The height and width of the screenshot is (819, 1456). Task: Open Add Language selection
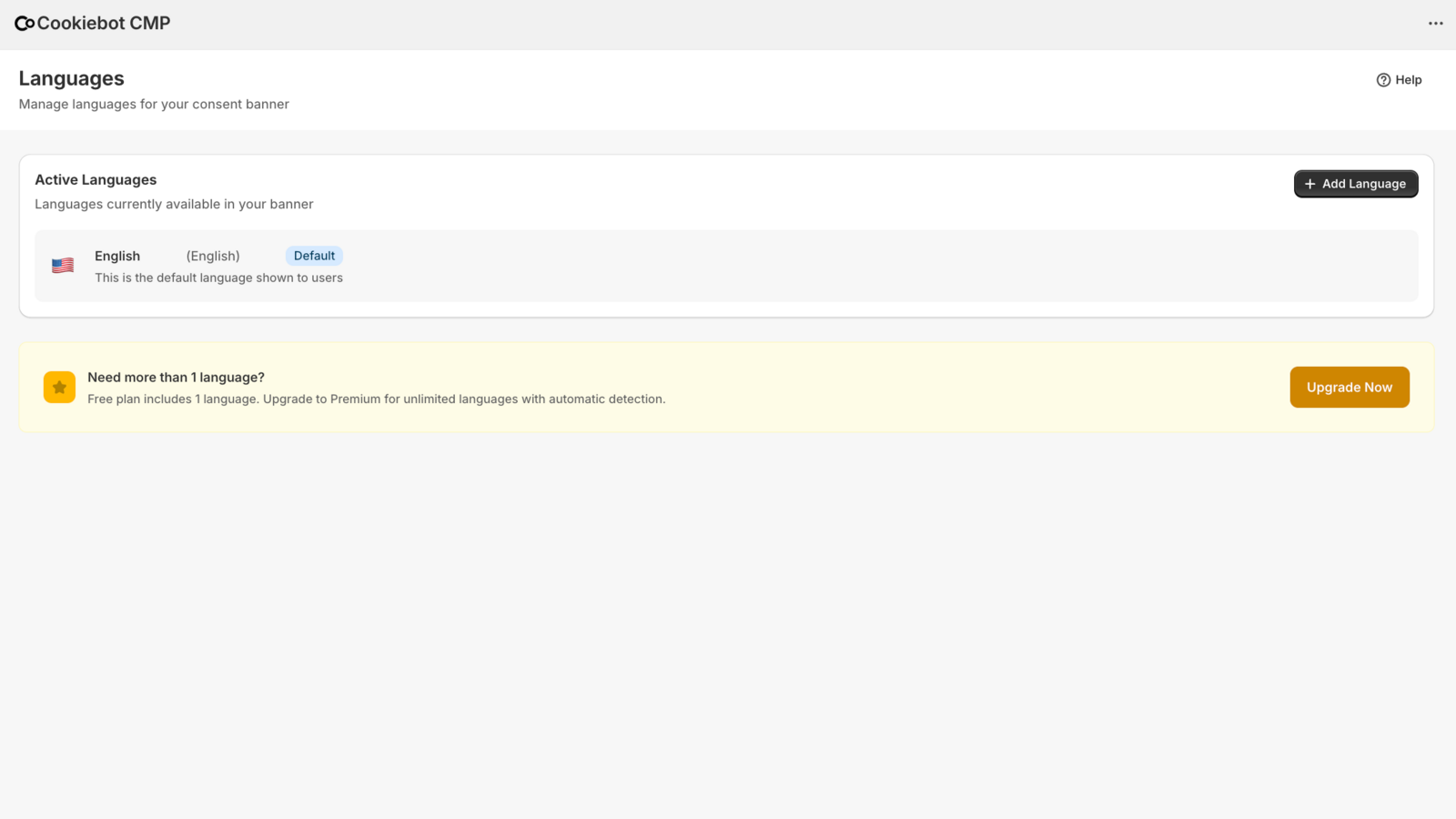[1355, 183]
